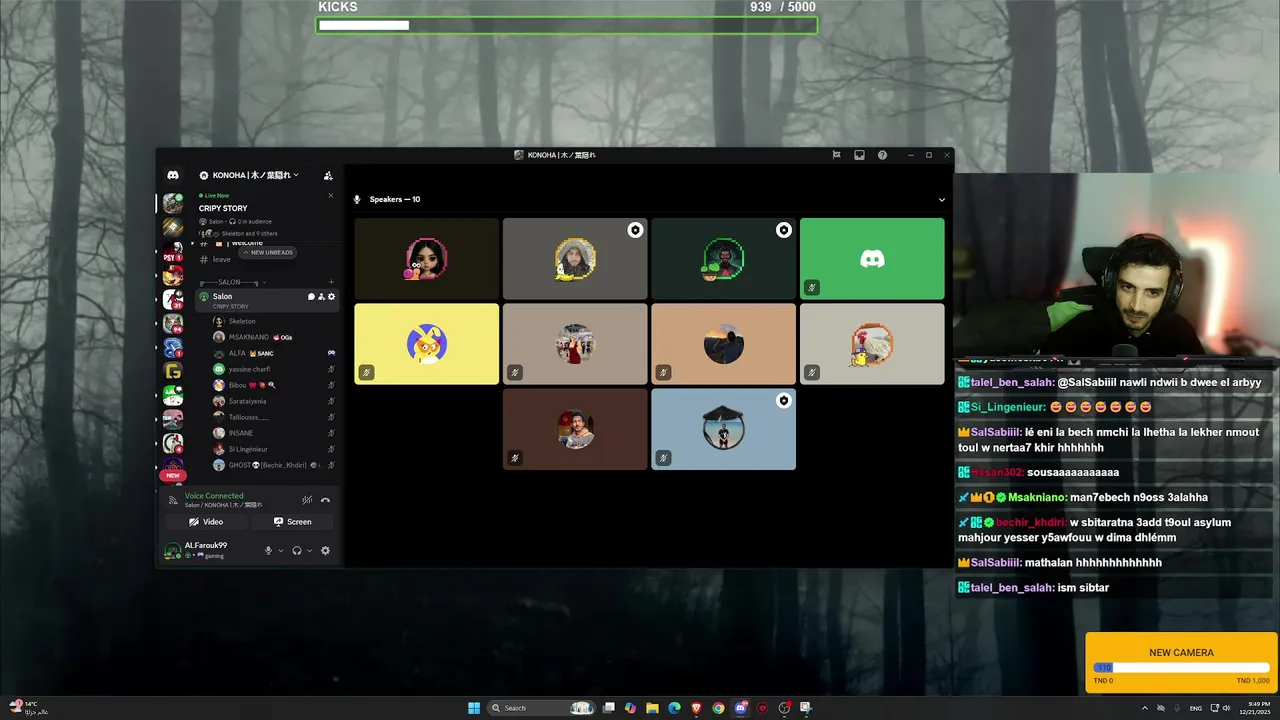The height and width of the screenshot is (720, 1280).
Task: Open chat icon on Salon channel
Action: pos(311,296)
